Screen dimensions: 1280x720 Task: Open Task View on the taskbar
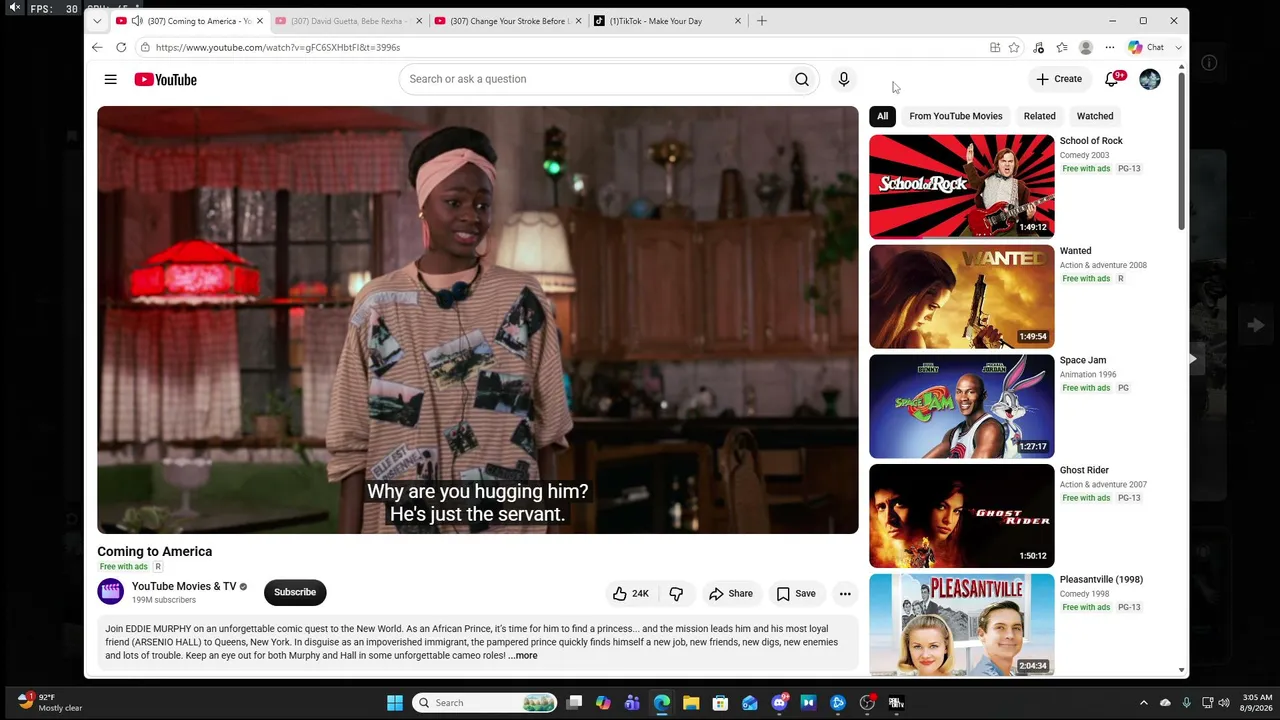click(x=574, y=703)
